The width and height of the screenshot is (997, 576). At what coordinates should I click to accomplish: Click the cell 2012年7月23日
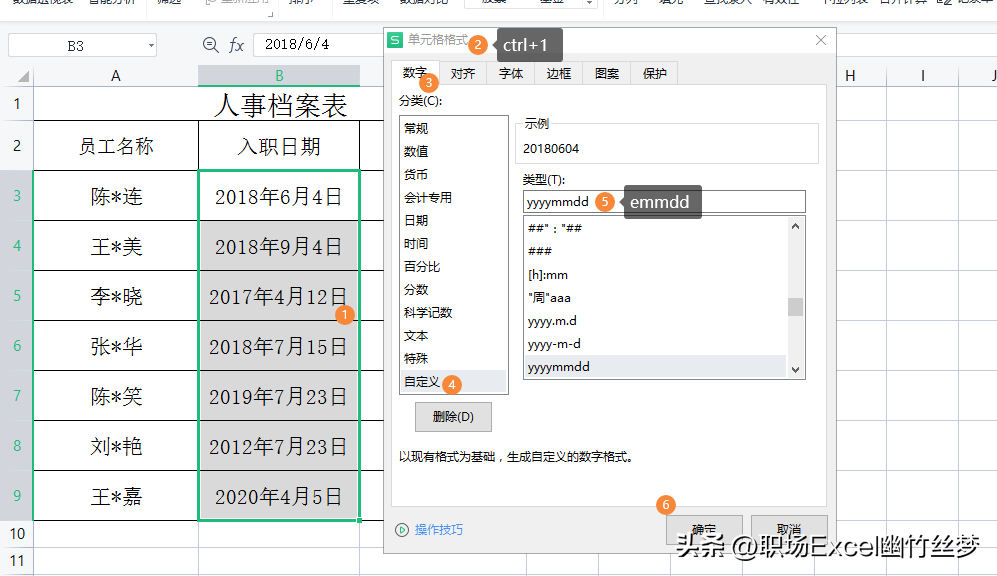click(x=279, y=446)
